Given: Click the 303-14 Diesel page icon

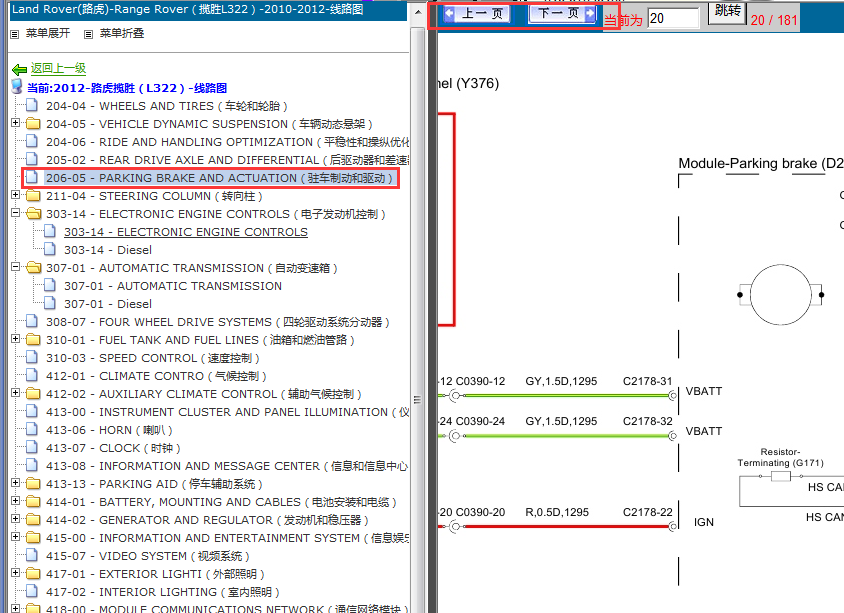Looking at the screenshot, I should tap(50, 249).
